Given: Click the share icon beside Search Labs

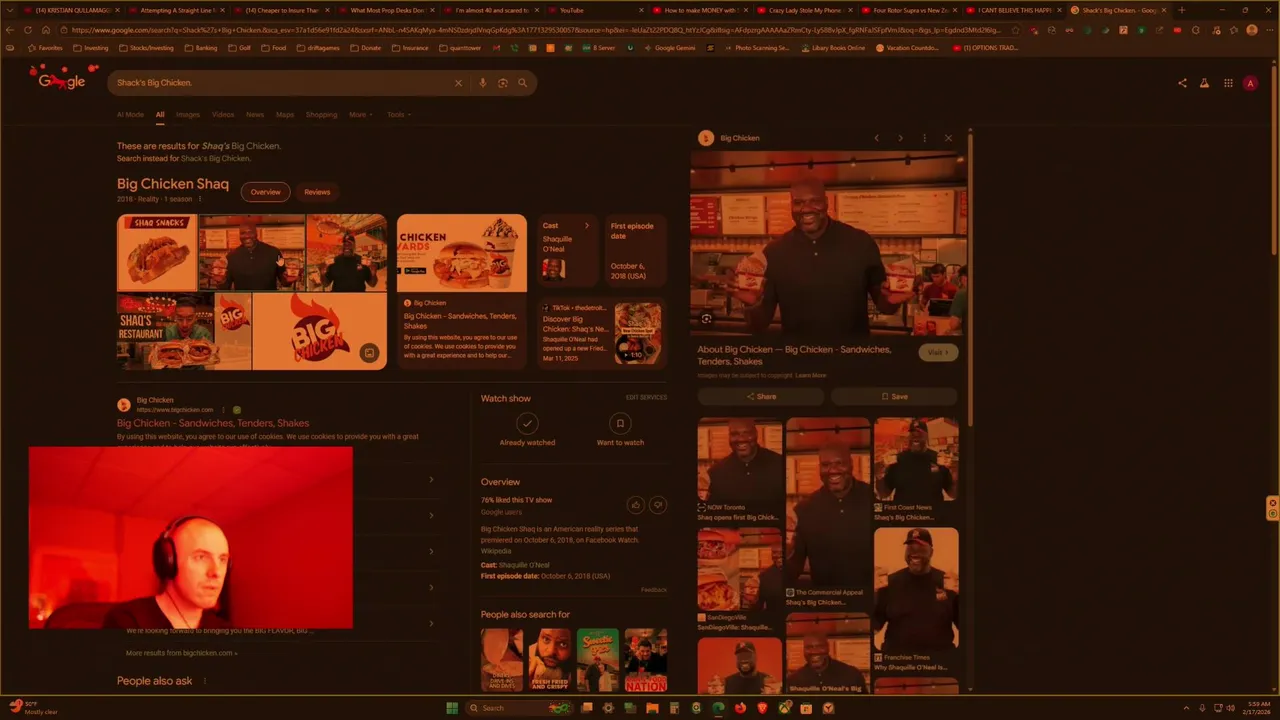Looking at the screenshot, I should pos(1182,83).
